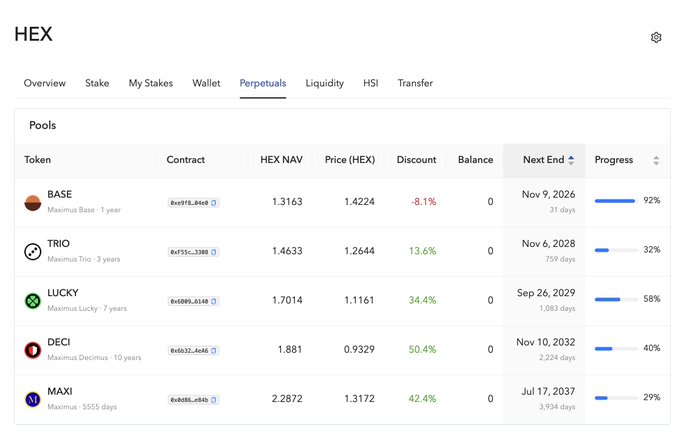Viewport: 680px width, 433px height.
Task: Click the 34.4% discount value
Action: click(x=422, y=300)
